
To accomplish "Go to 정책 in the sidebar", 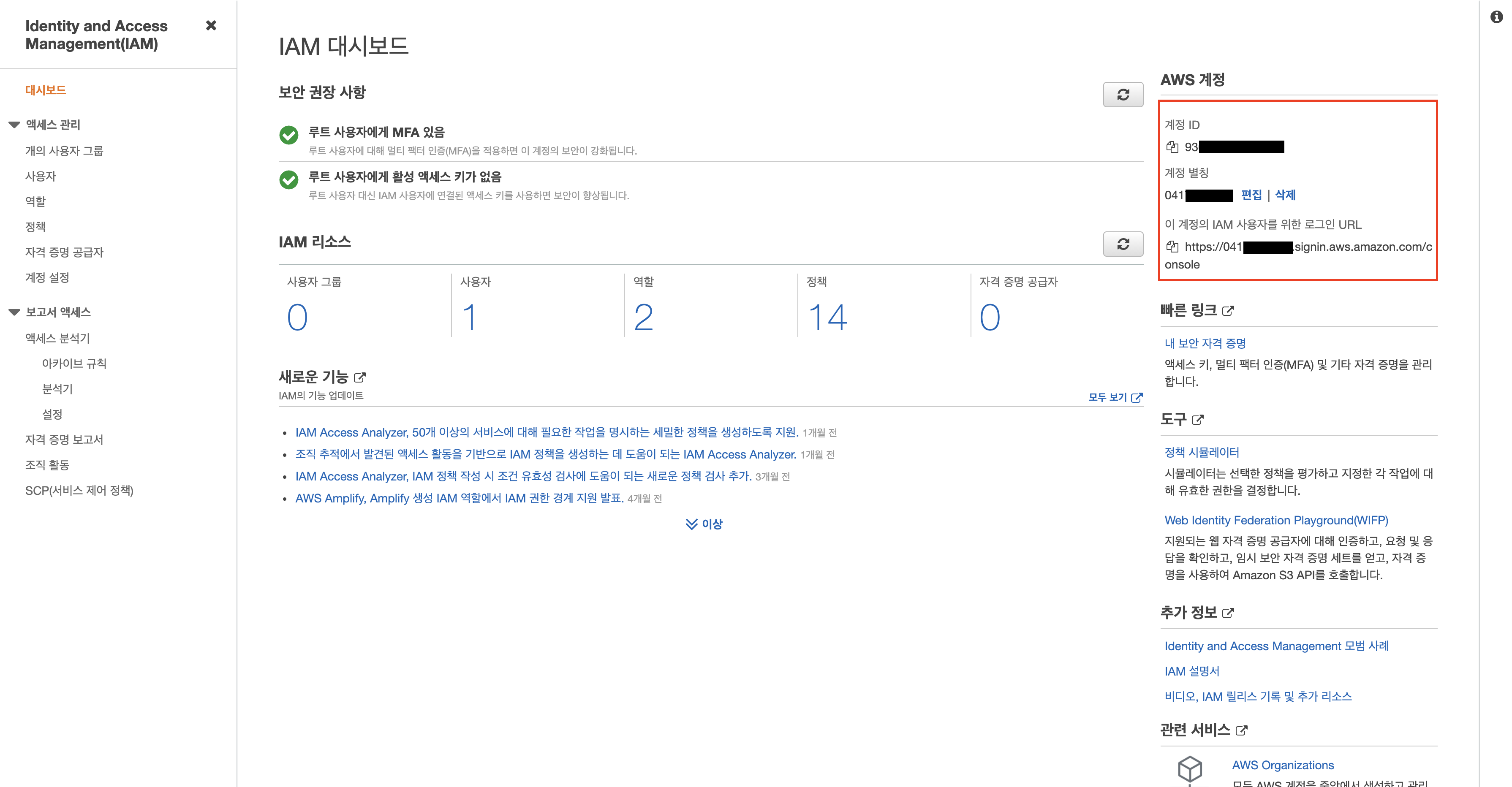I will pos(35,227).
